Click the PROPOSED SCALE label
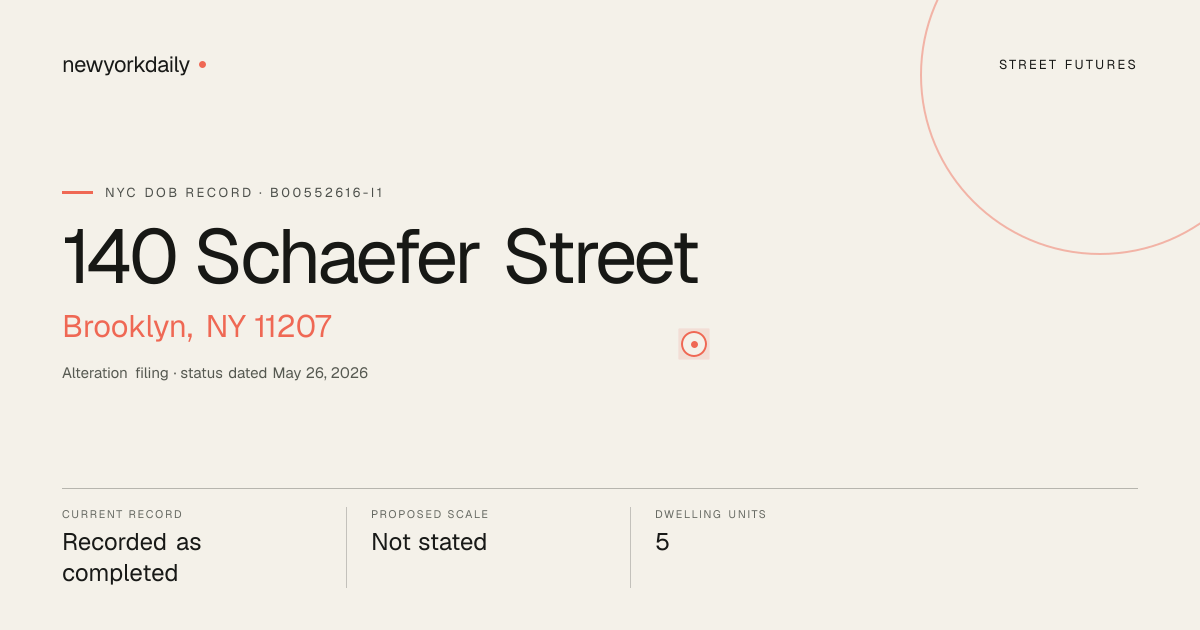This screenshot has width=1200, height=630. 430,514
